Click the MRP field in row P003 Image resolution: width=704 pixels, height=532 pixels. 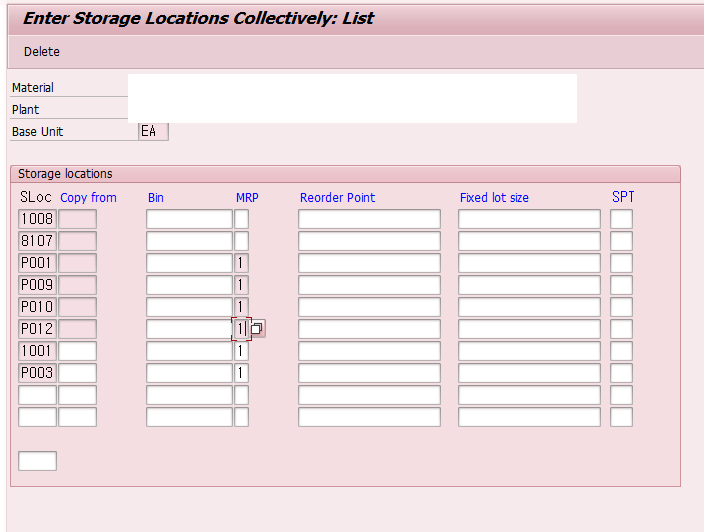click(242, 373)
